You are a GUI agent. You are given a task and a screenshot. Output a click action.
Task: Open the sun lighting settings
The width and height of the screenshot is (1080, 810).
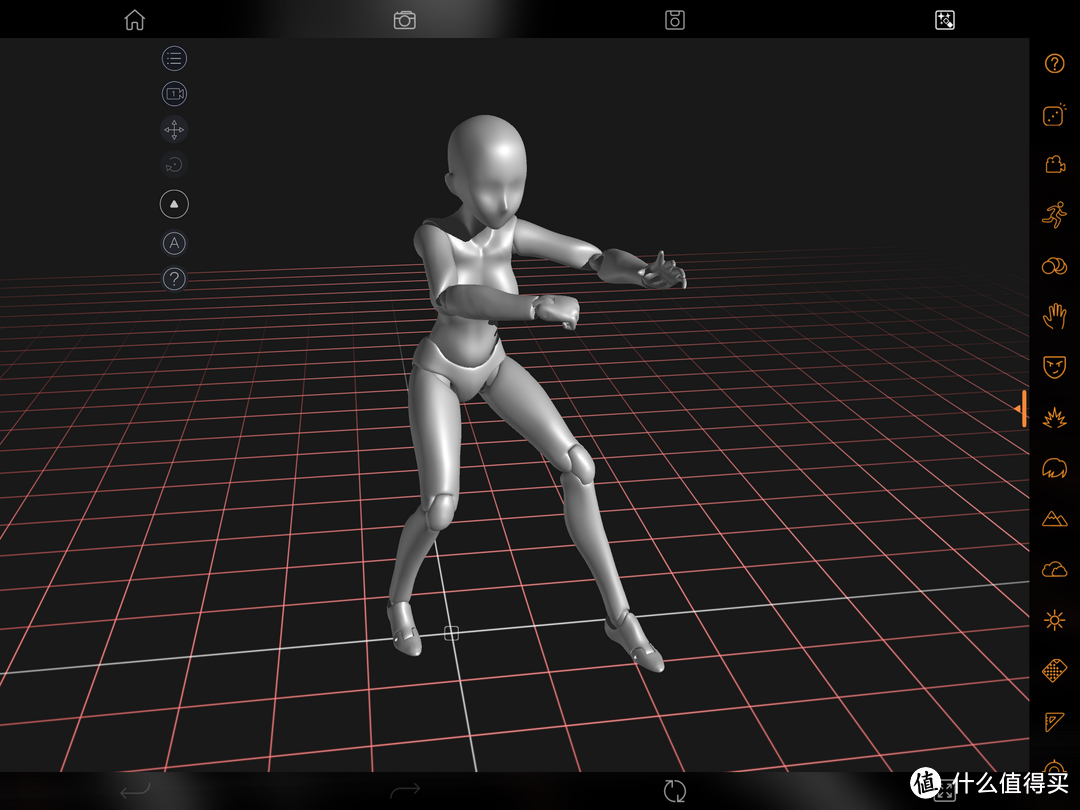pyautogui.click(x=1055, y=621)
